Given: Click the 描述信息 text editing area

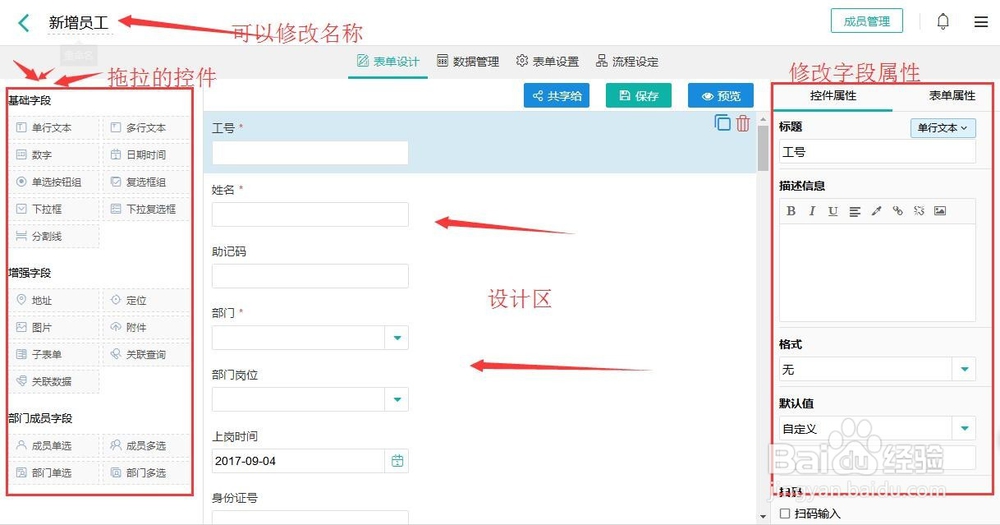Looking at the screenshot, I should [x=878, y=272].
